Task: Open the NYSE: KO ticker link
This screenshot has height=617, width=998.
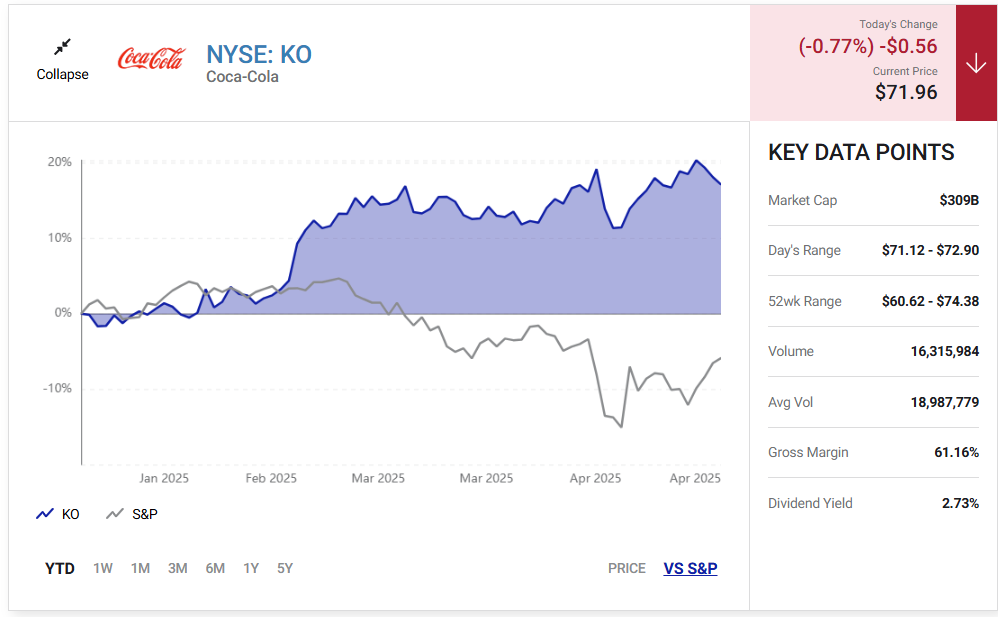Action: 259,55
